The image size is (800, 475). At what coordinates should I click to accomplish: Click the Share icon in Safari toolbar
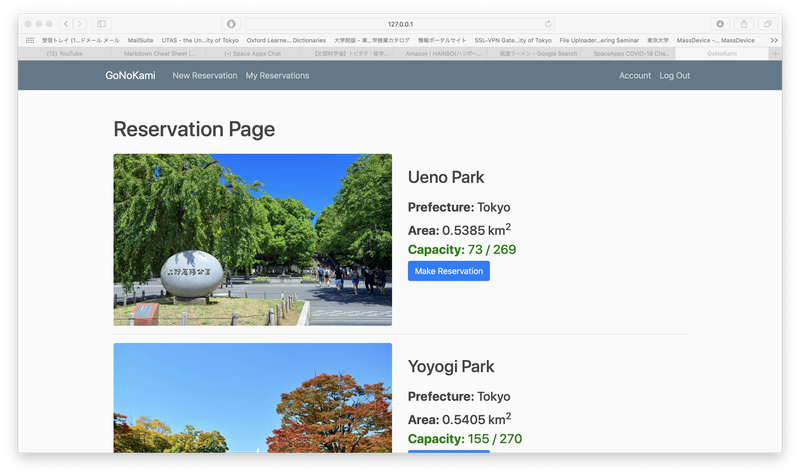pos(744,24)
